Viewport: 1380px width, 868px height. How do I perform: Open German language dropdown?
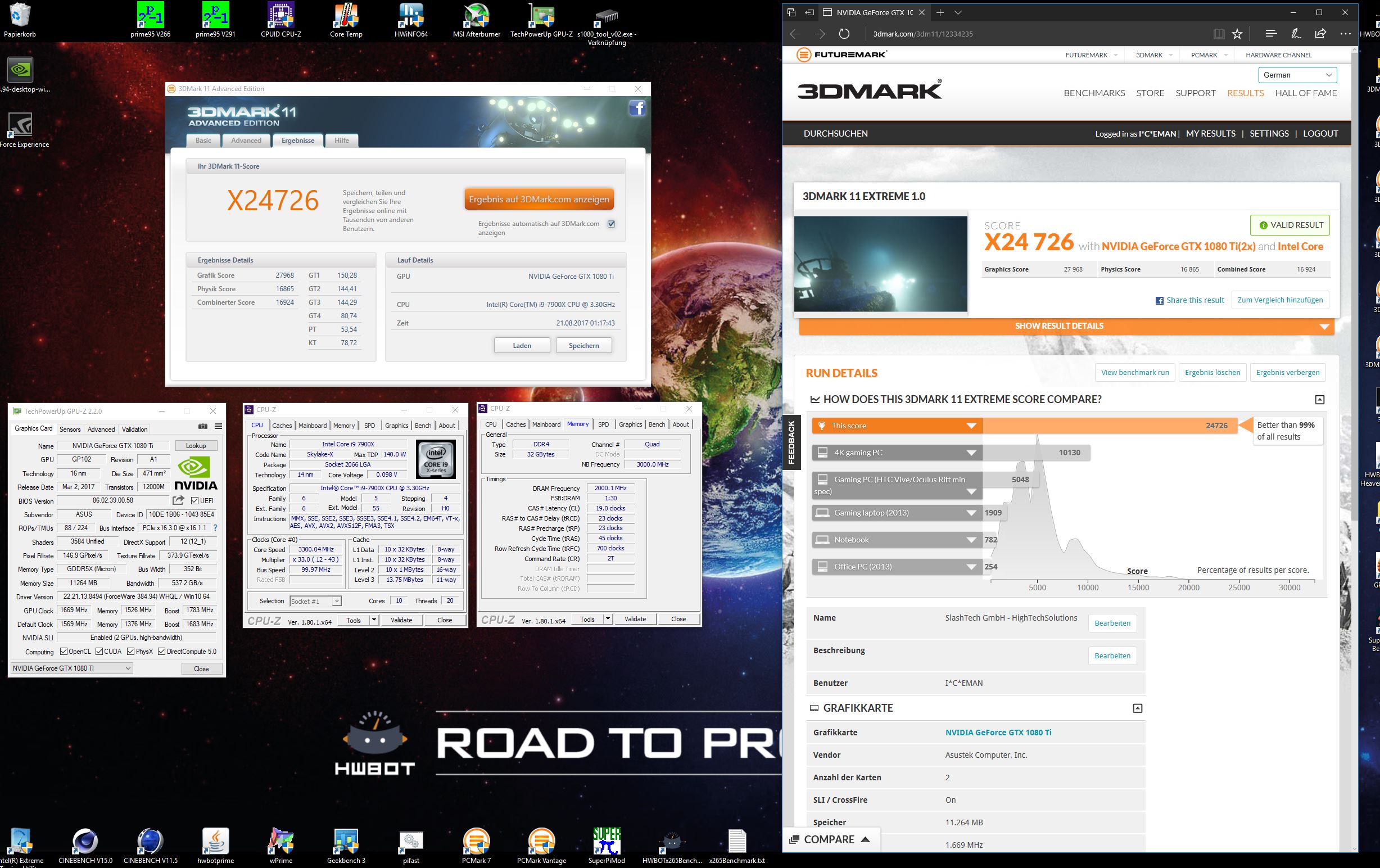[x=1297, y=75]
